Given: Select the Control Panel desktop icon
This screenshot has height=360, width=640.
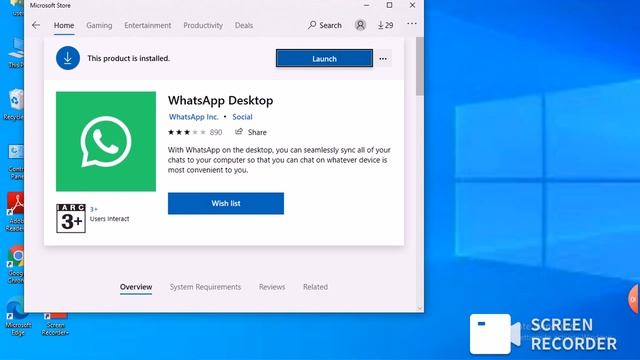Looking at the screenshot, I should 16,162.
